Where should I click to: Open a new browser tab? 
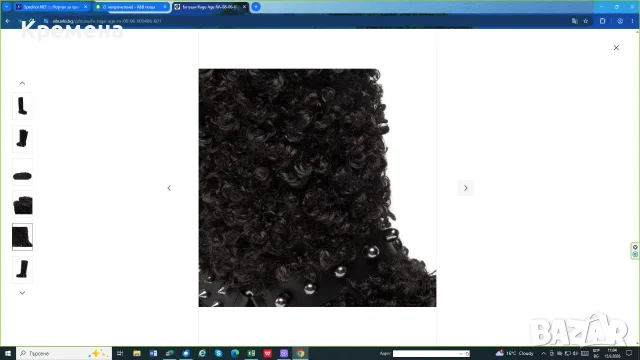pyautogui.click(x=256, y=7)
